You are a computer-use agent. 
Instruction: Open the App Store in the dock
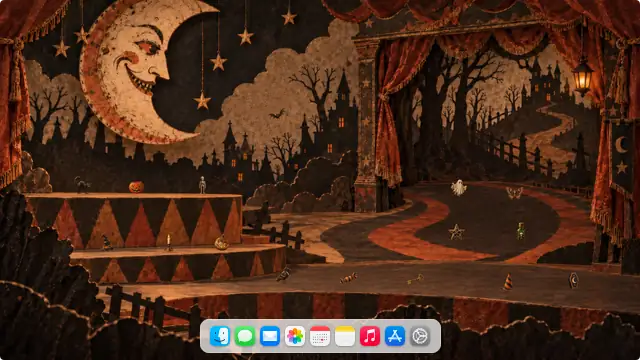(395, 336)
